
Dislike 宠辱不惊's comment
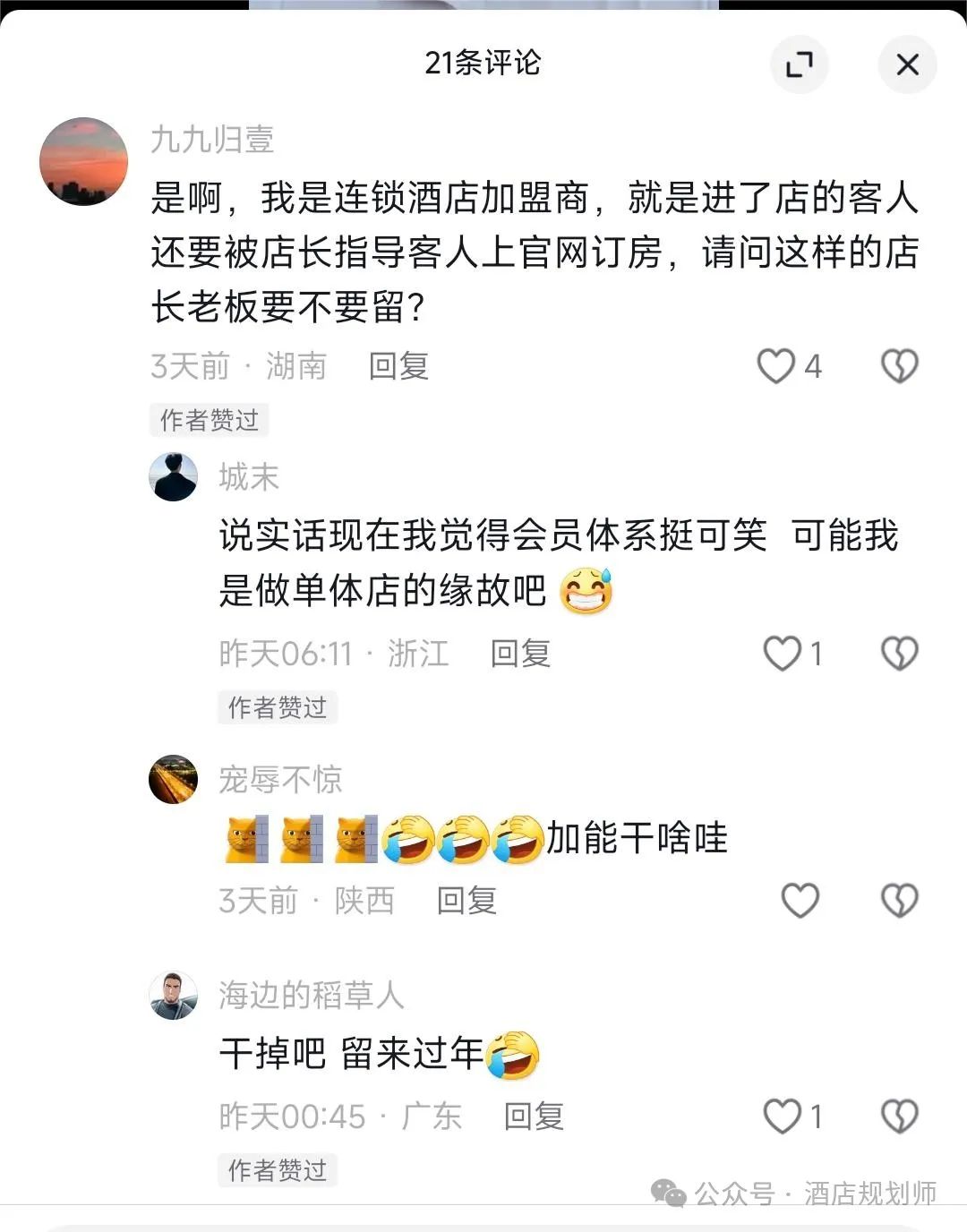(x=900, y=901)
